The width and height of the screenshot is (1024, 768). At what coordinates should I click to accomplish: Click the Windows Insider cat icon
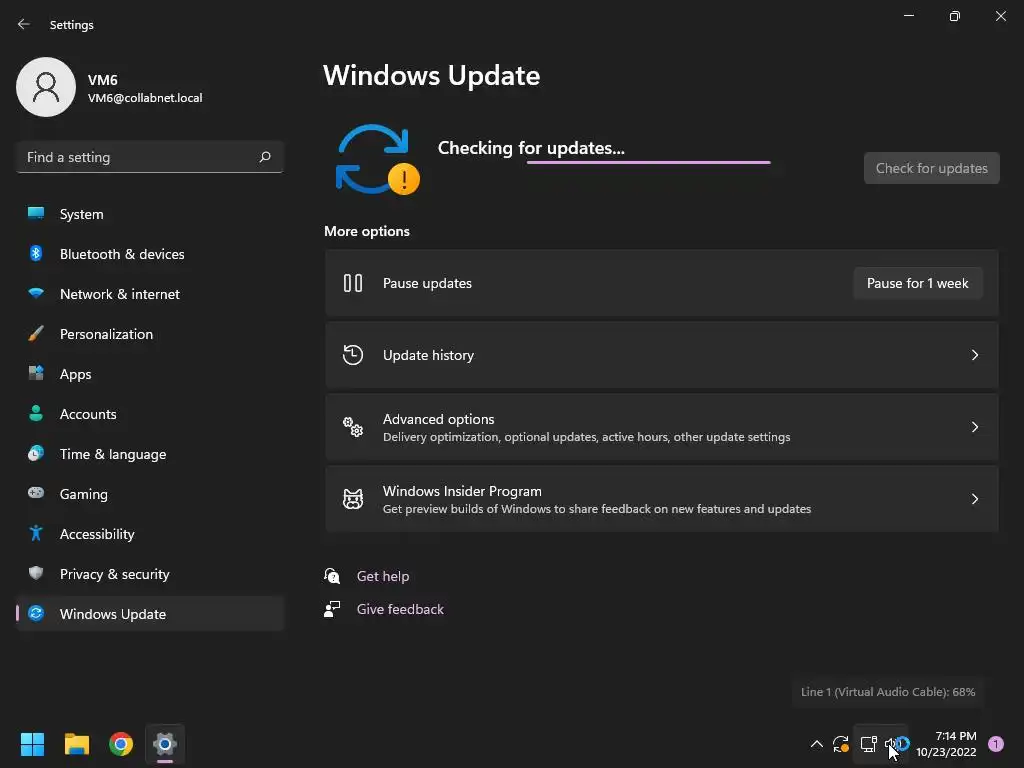[x=353, y=499]
